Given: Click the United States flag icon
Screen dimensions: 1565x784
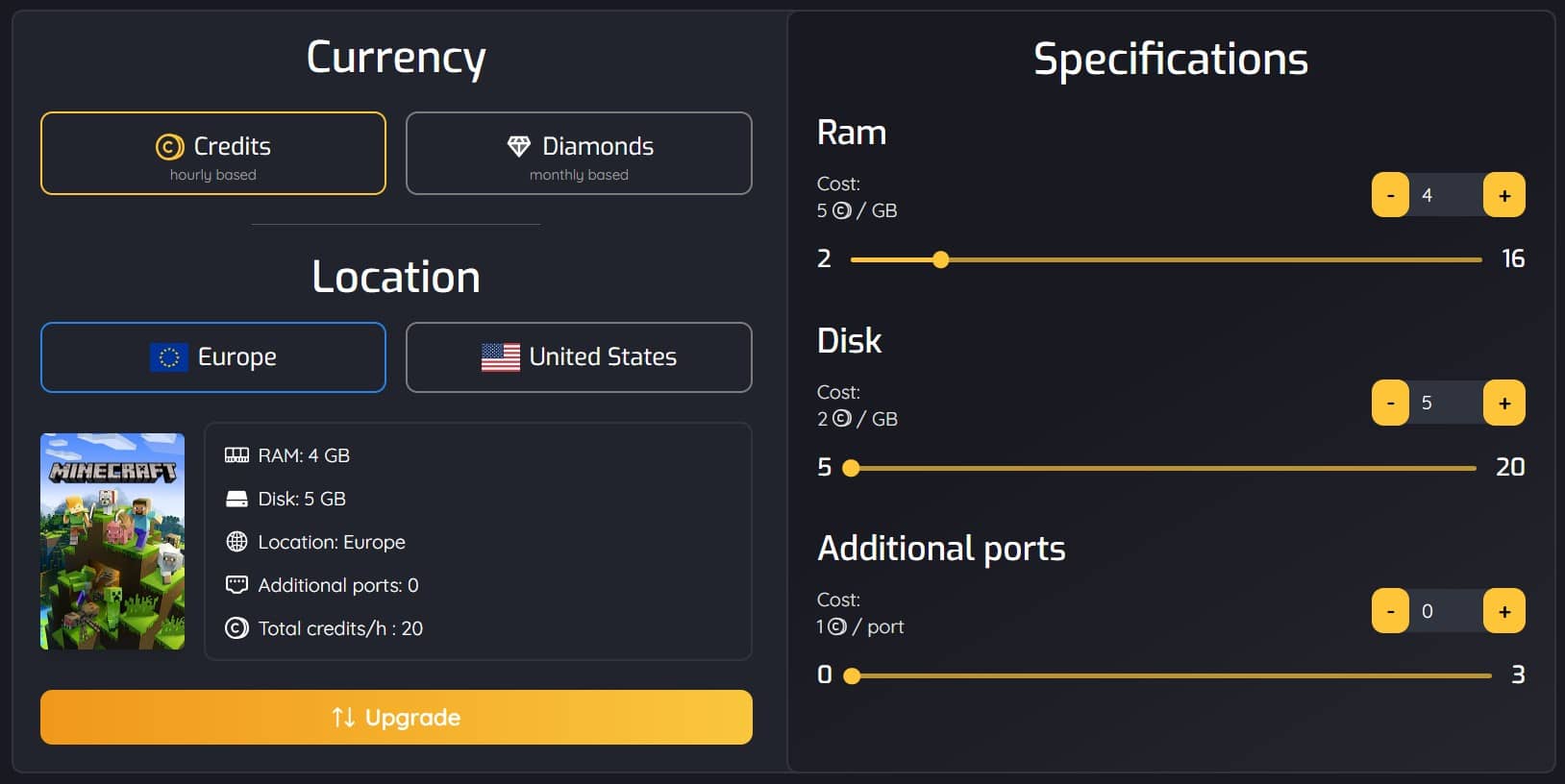Looking at the screenshot, I should (499, 356).
